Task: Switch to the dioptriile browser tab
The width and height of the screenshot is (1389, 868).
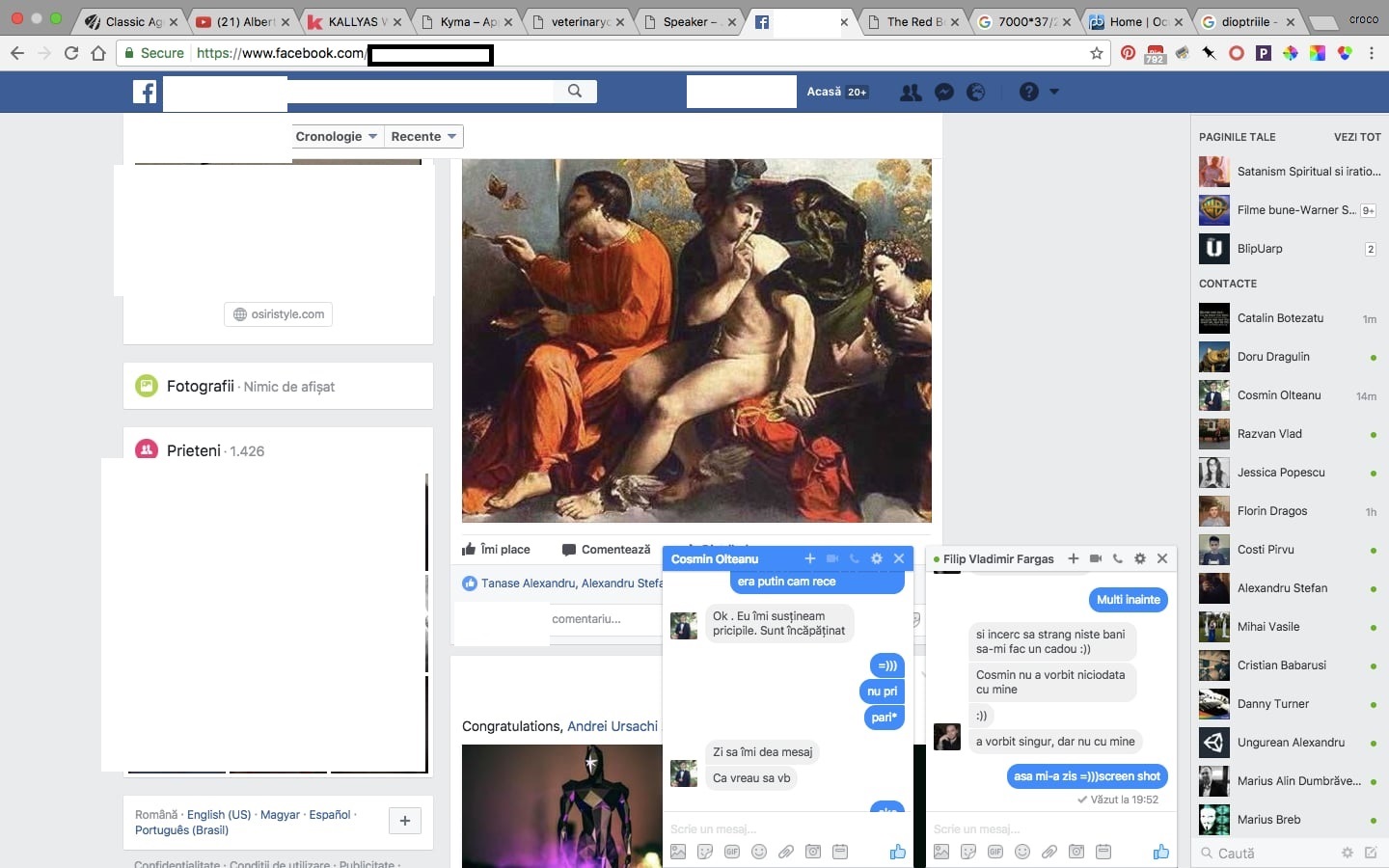Action: point(1246,21)
